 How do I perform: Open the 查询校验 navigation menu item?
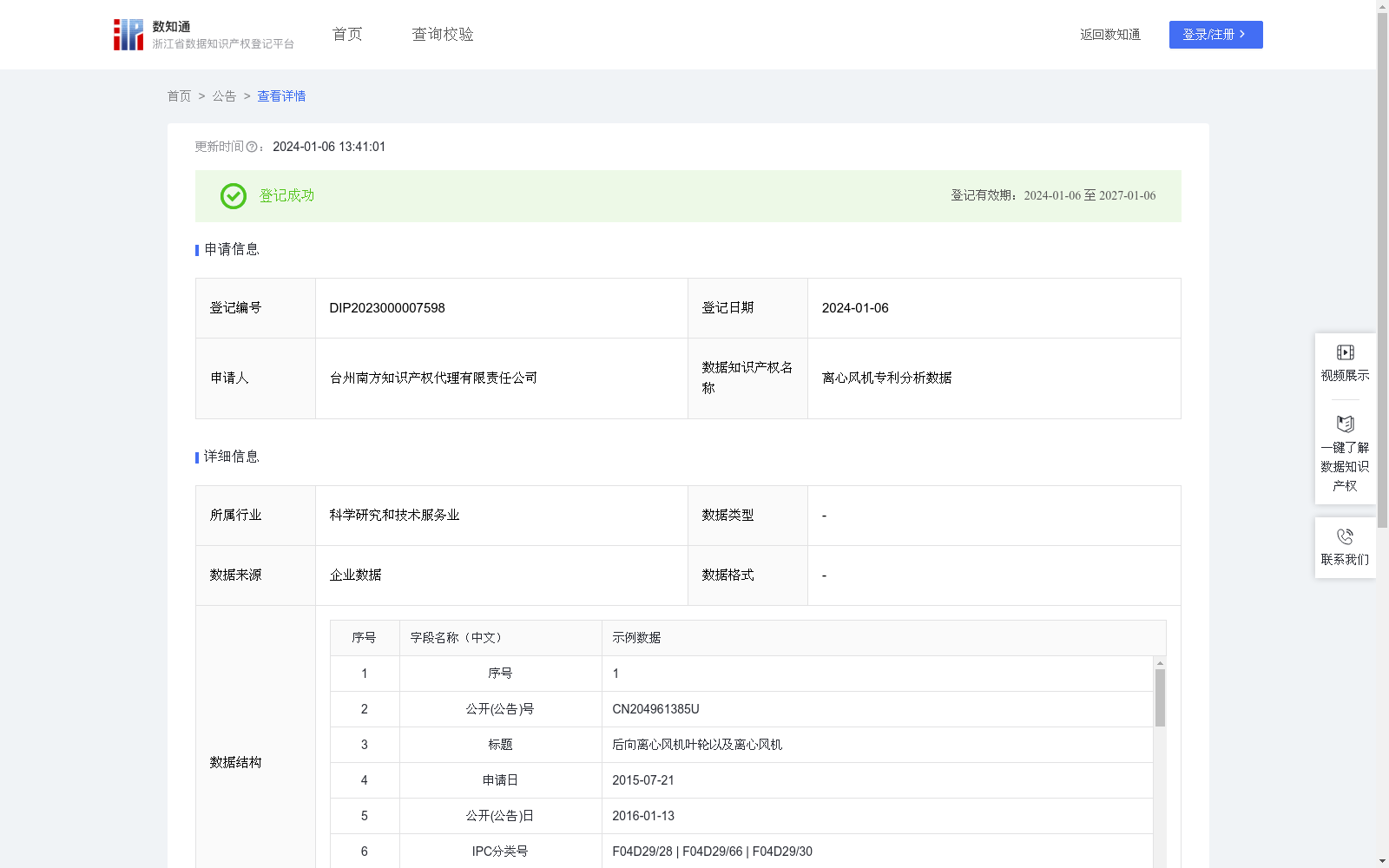pos(443,35)
